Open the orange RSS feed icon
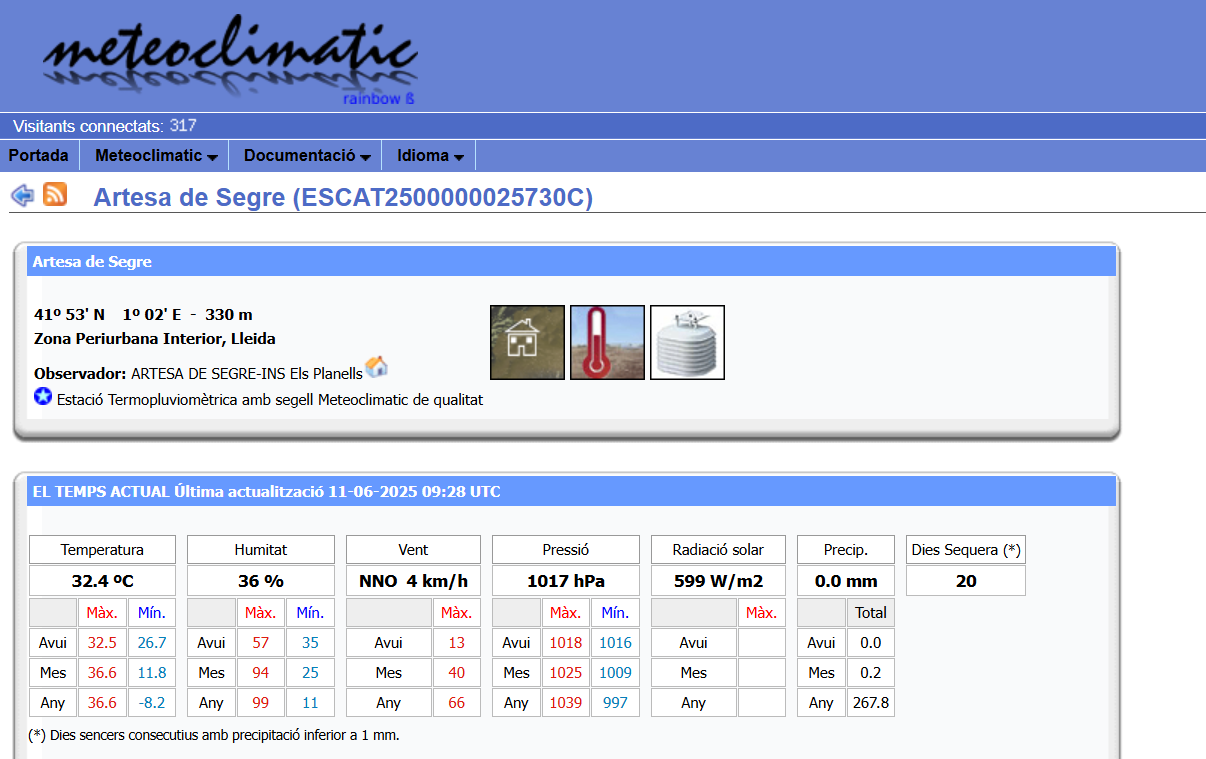The height and width of the screenshot is (759, 1206). point(55,195)
